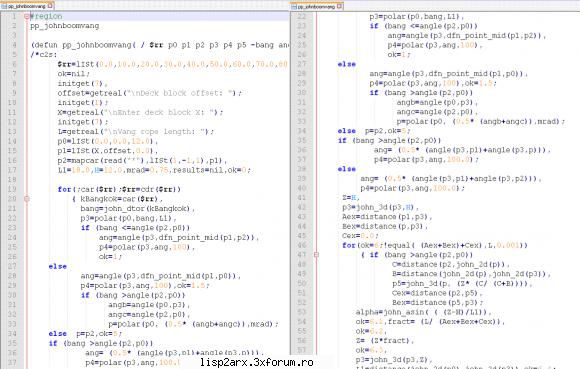Place cursor on the #region line

[x=46, y=16]
